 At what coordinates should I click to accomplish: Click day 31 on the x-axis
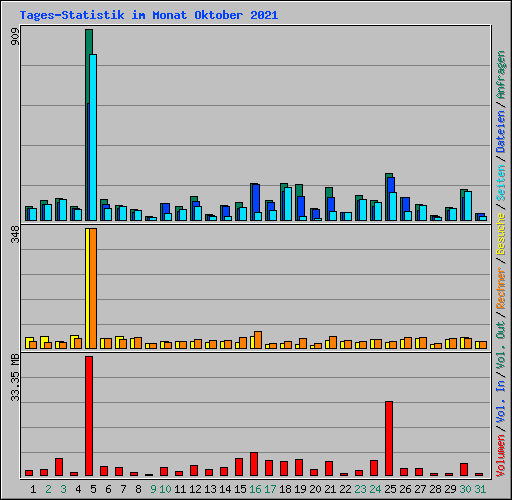pos(480,489)
